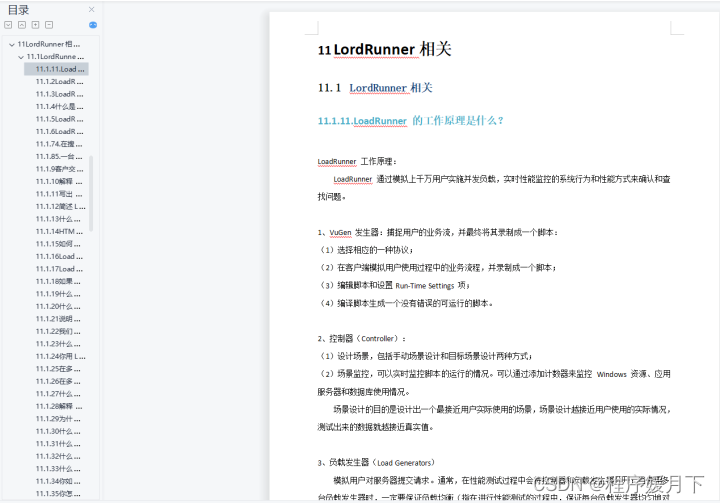Select outline entry 11.1.20什么
This screenshot has width=720, height=503.
[58, 306]
